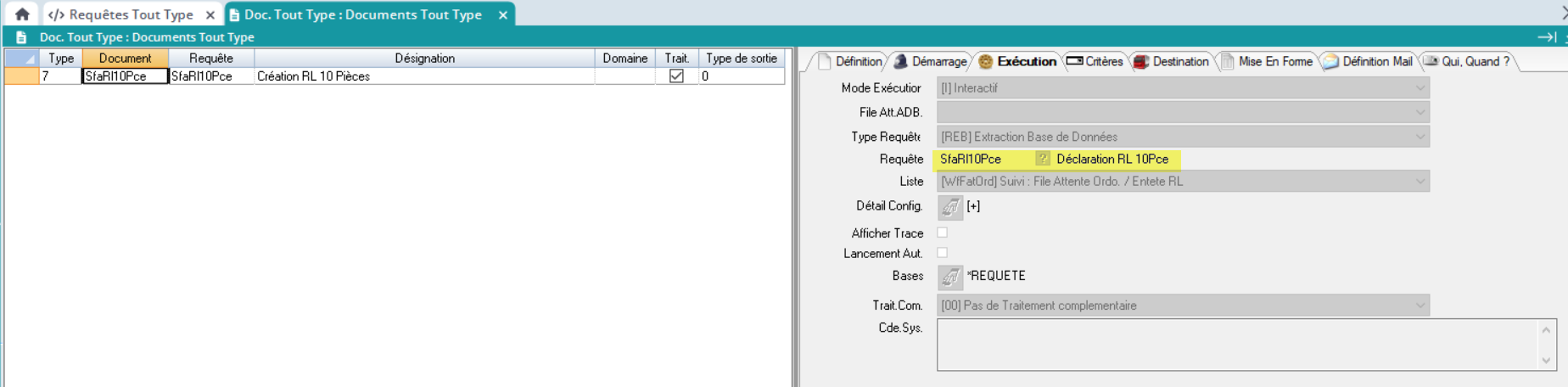The image size is (1568, 387).
Task: Click the Détail Config. edit icon
Action: pos(949,206)
